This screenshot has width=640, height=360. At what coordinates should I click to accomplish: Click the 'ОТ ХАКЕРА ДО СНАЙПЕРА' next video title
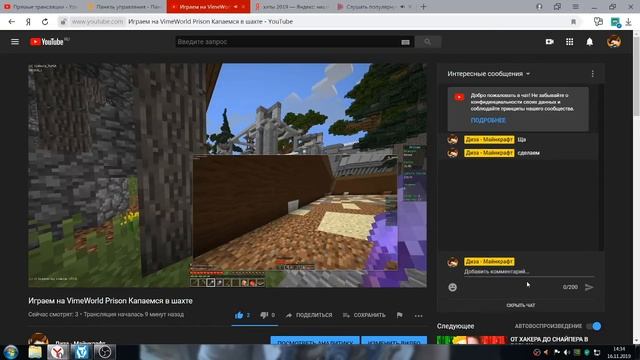(549, 339)
